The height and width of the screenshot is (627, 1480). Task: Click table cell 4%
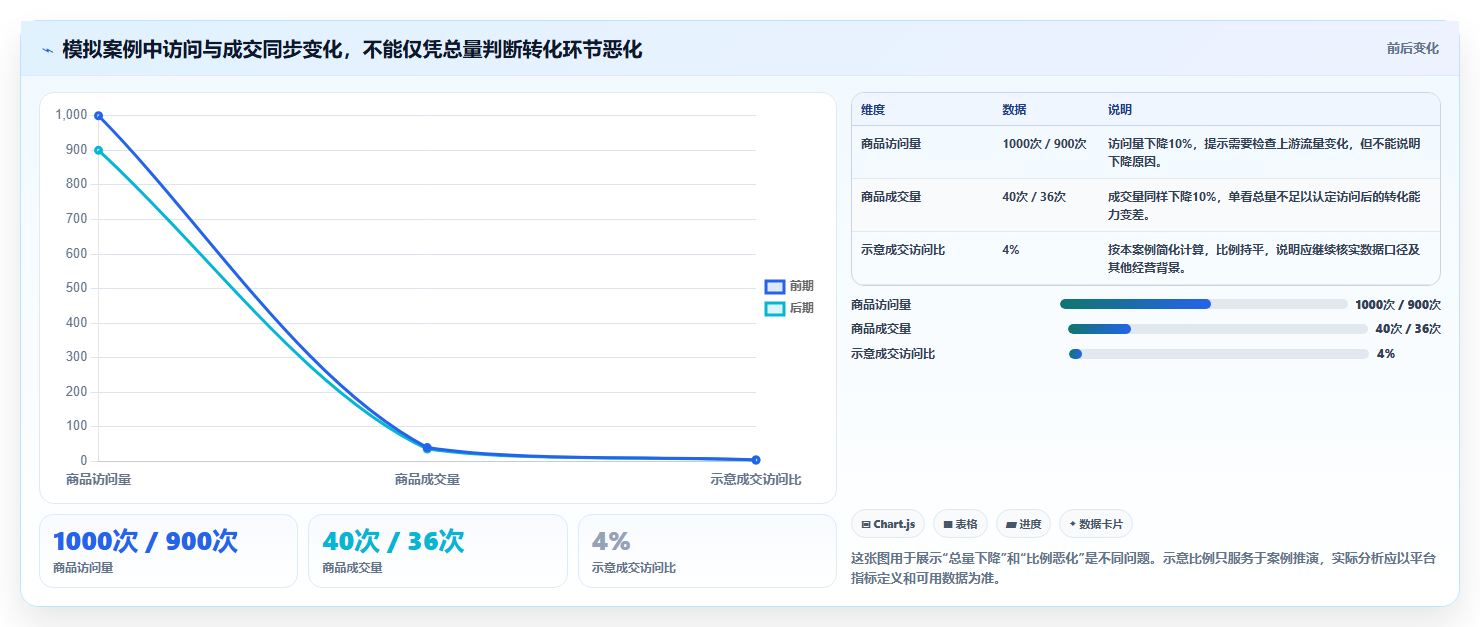pyautogui.click(x=1011, y=250)
